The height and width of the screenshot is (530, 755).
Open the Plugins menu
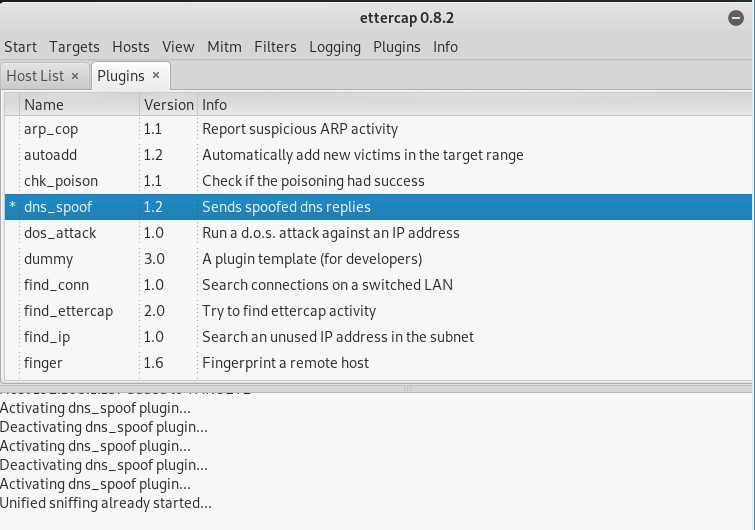tap(397, 47)
